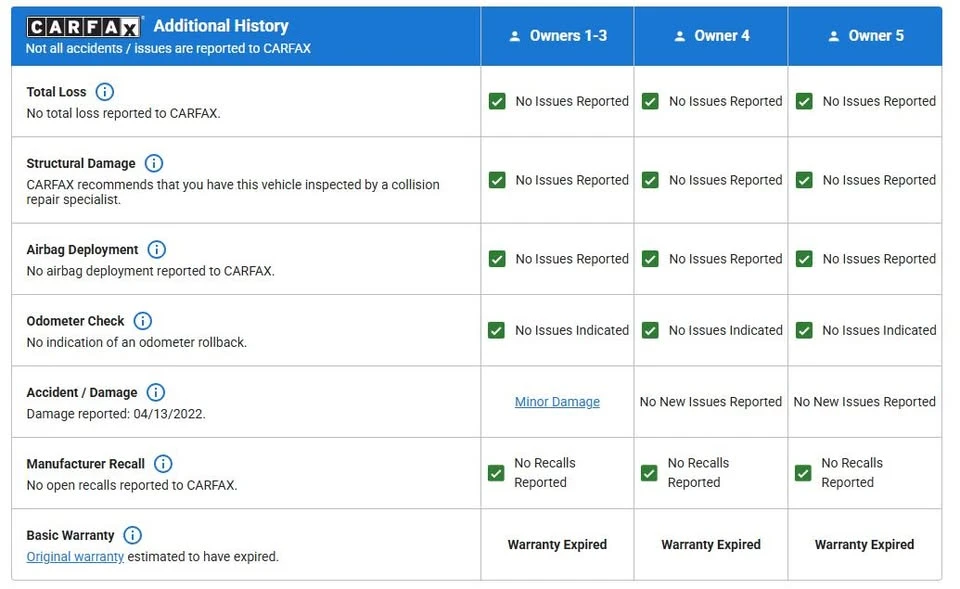Click the Accident / Damage row title
This screenshot has width=960, height=589.
[81, 392]
